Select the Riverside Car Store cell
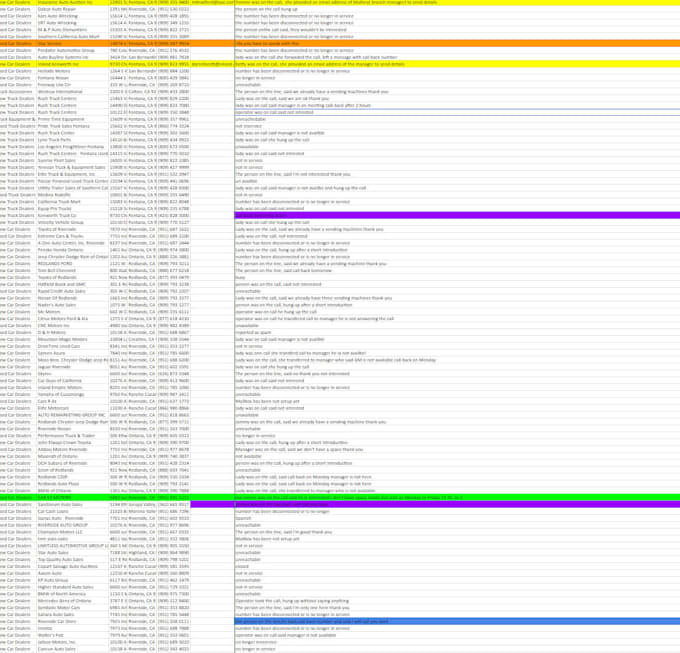 click(x=72, y=622)
